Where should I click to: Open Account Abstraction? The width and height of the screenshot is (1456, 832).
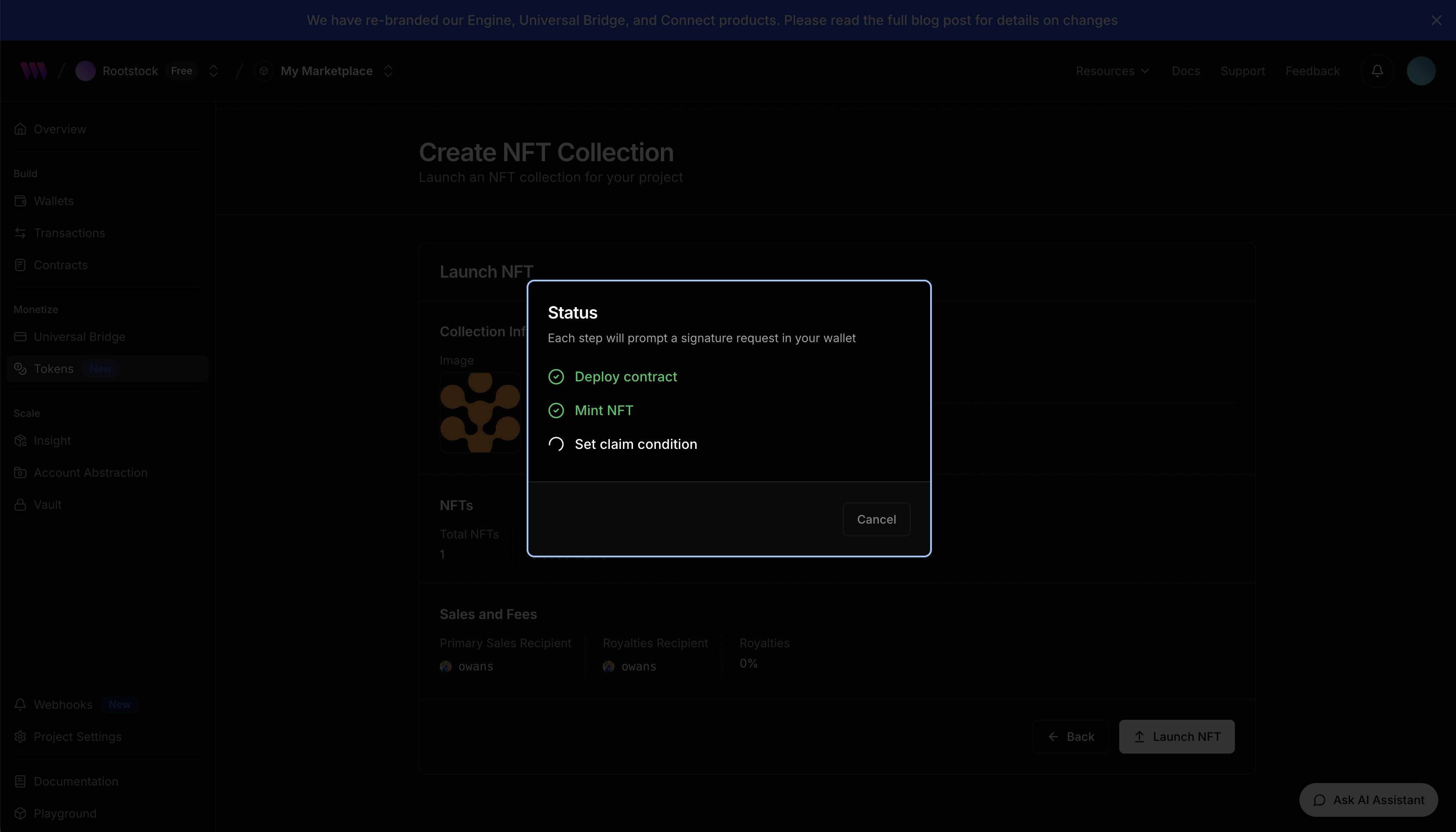click(90, 472)
